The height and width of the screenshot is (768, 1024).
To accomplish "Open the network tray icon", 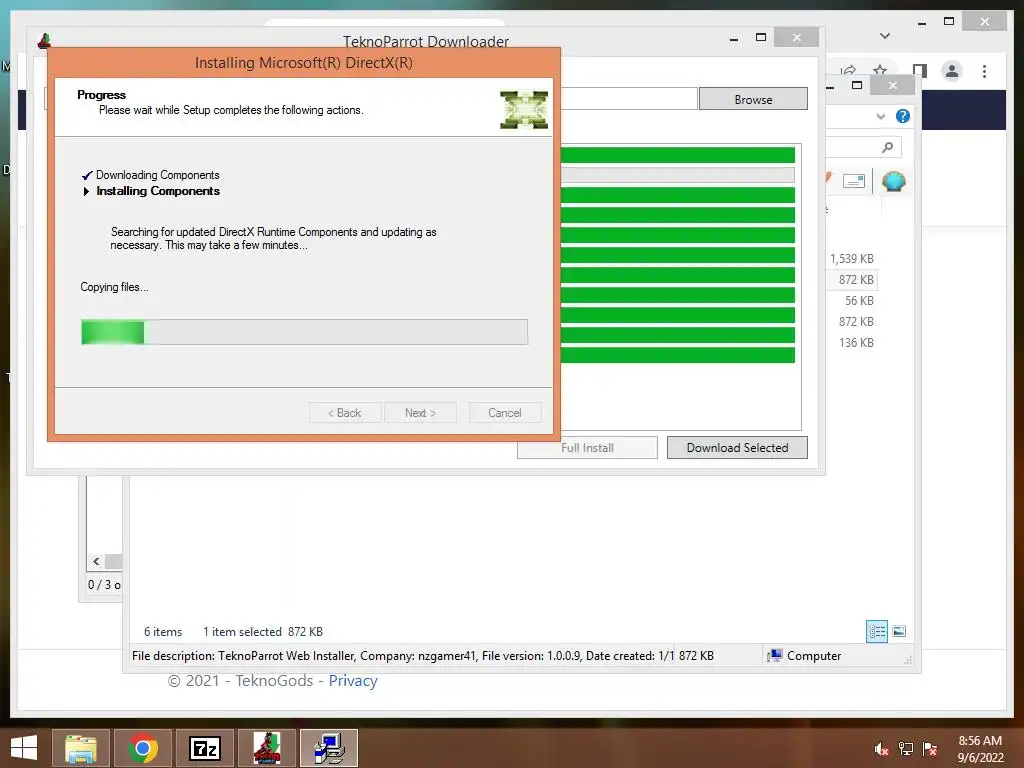I will click(906, 749).
